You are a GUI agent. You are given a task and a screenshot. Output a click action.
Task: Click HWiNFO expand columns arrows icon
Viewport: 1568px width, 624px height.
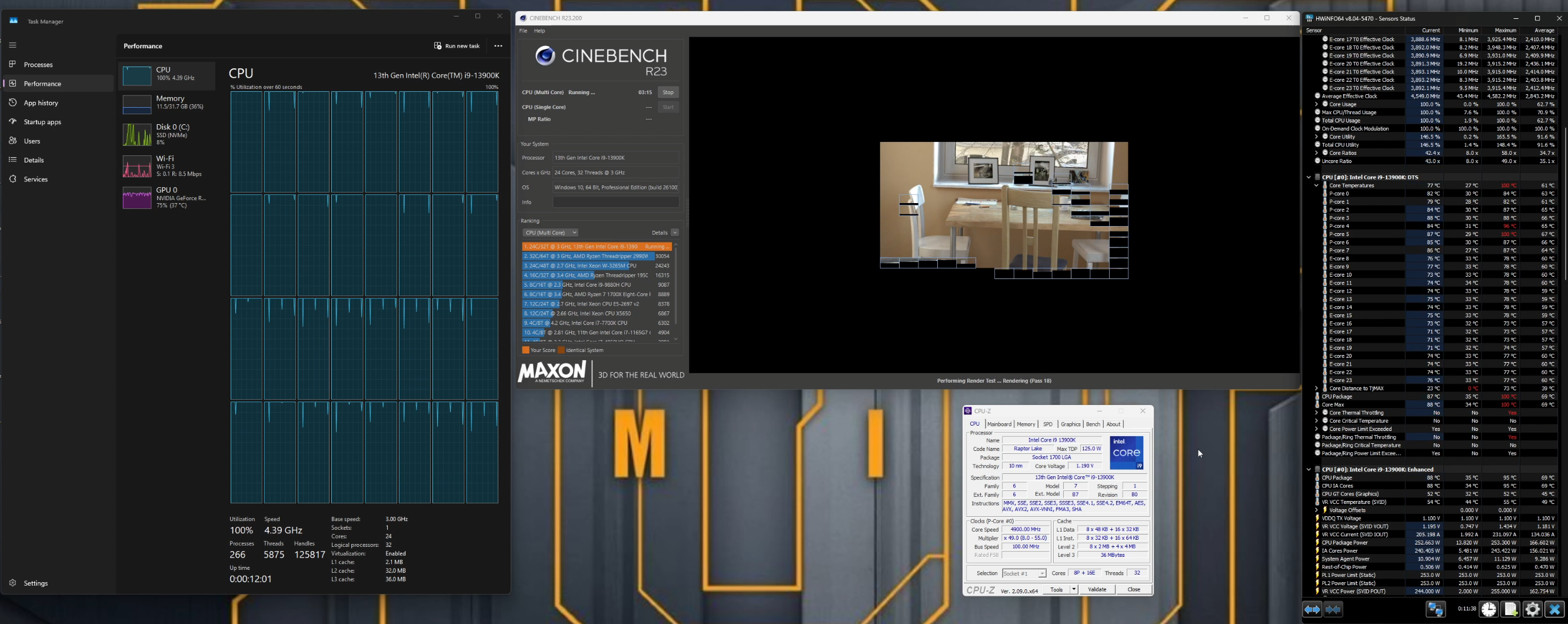tap(1311, 609)
